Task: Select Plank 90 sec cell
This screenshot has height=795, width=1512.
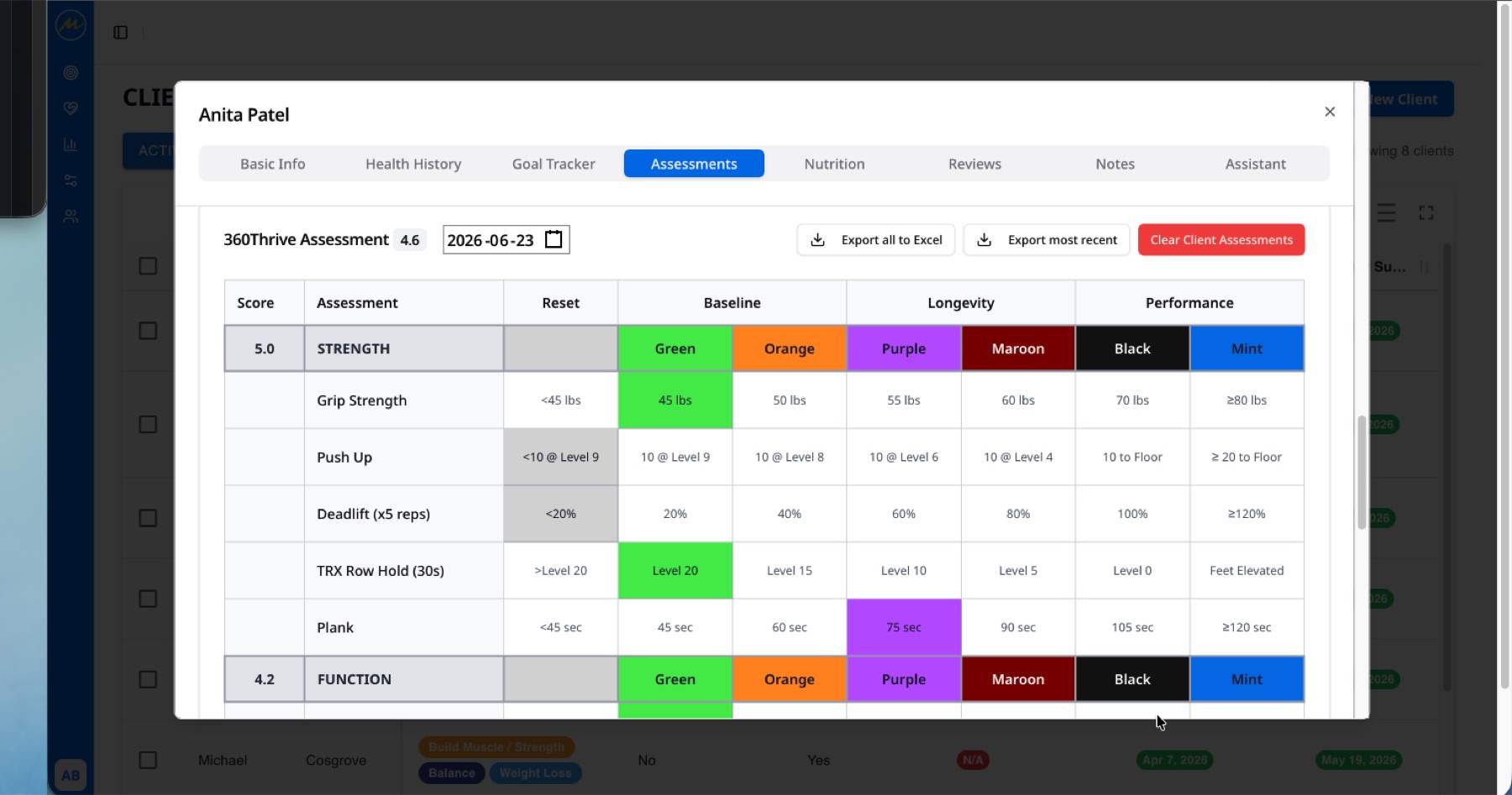Action: click(x=1018, y=627)
